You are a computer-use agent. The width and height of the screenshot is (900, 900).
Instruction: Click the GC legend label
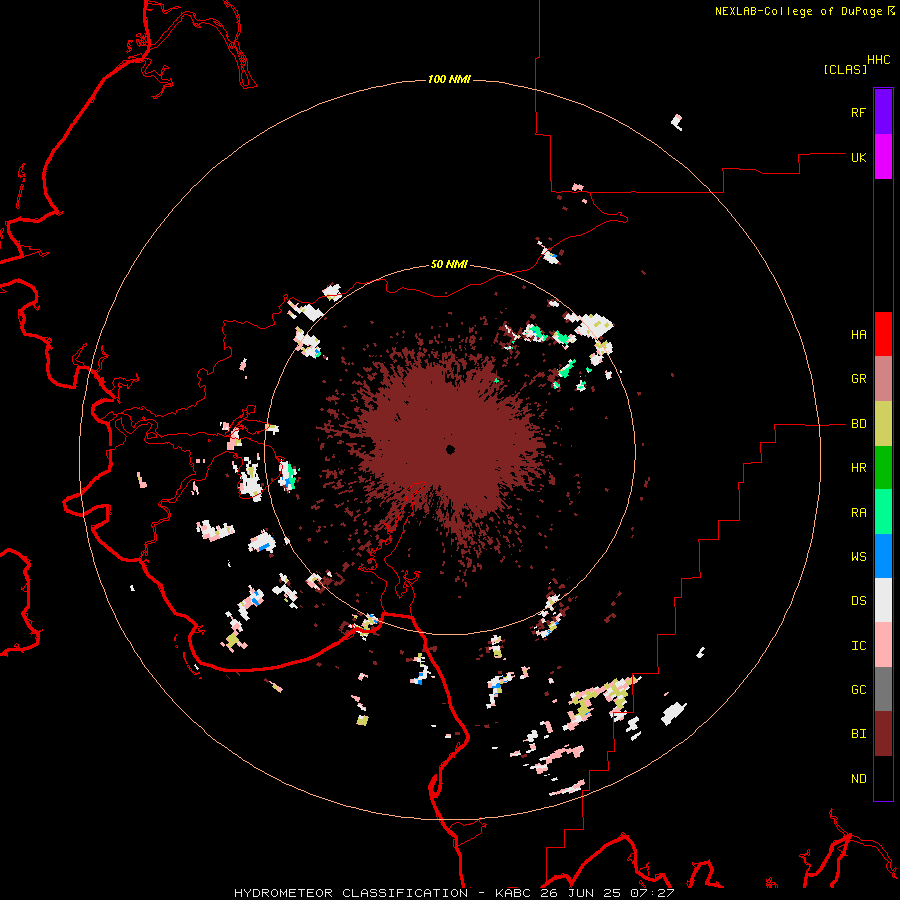click(x=858, y=690)
